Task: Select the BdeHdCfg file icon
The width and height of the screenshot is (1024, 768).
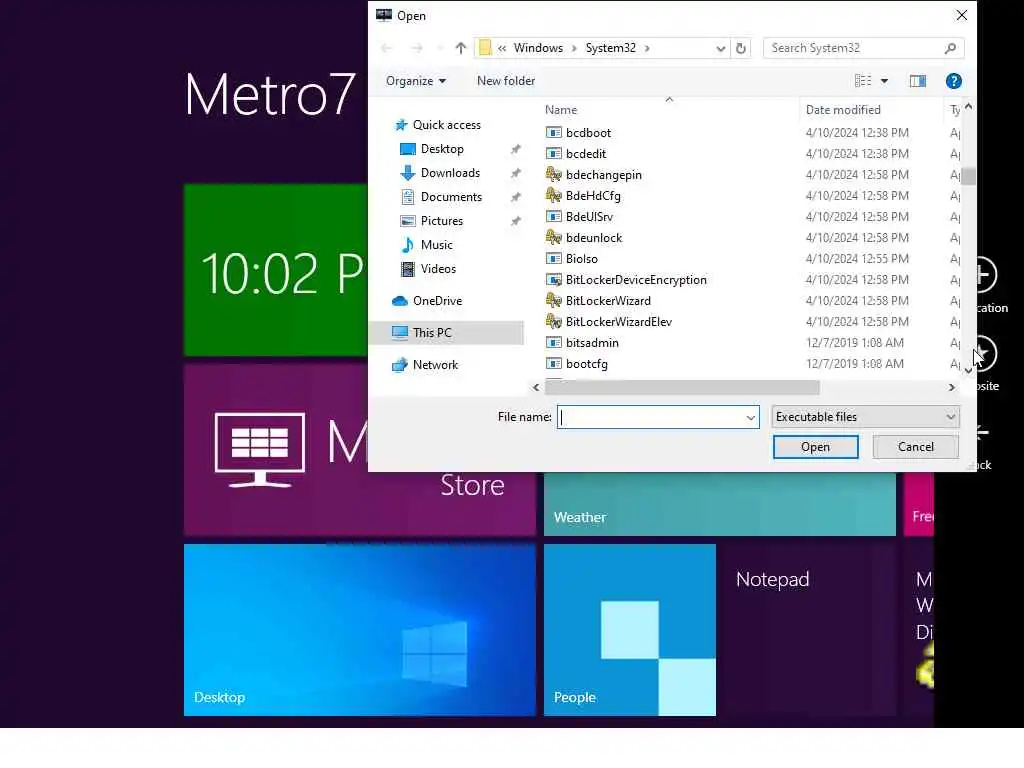Action: coord(553,195)
